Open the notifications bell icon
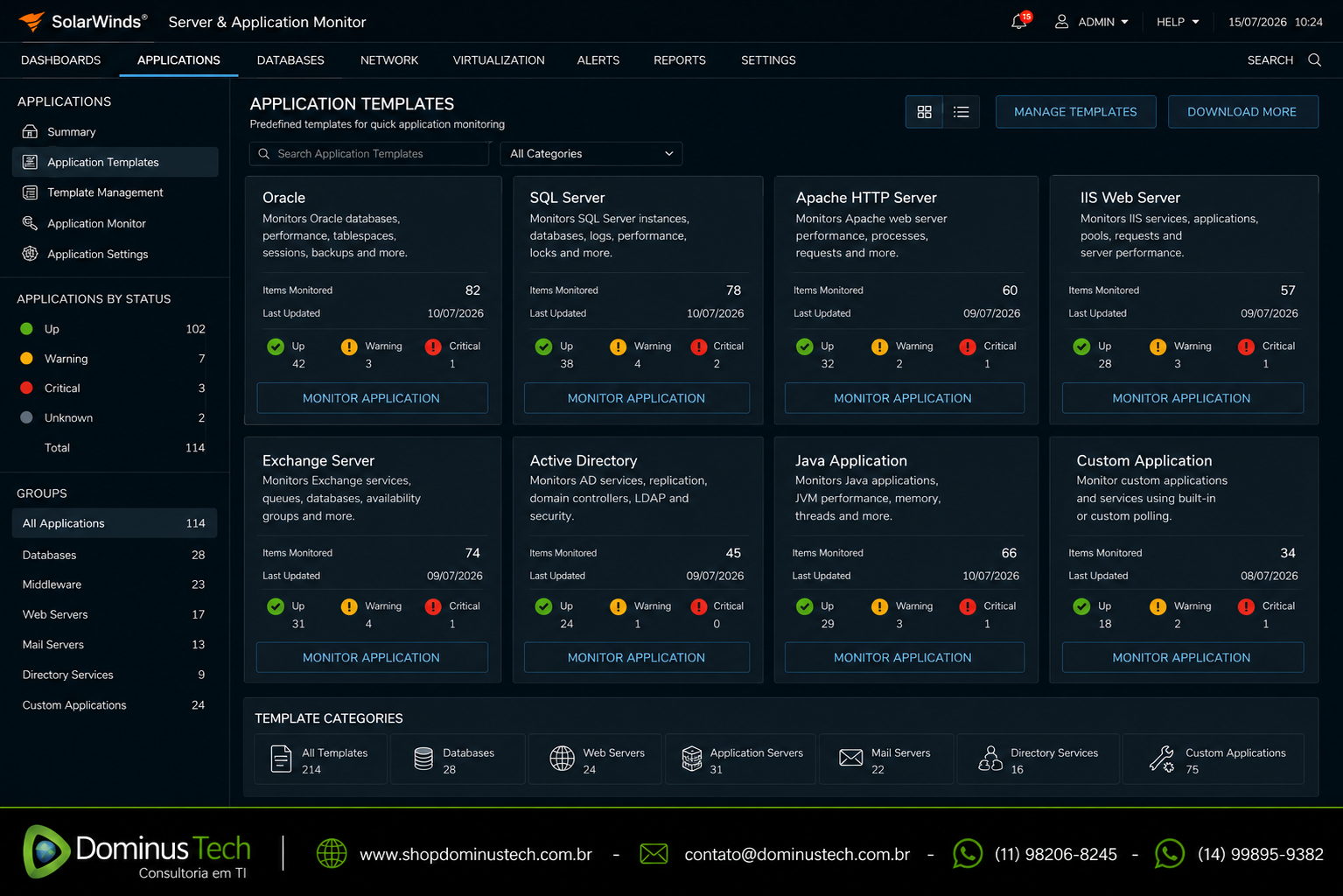This screenshot has height=896, width=1343. point(1020,21)
